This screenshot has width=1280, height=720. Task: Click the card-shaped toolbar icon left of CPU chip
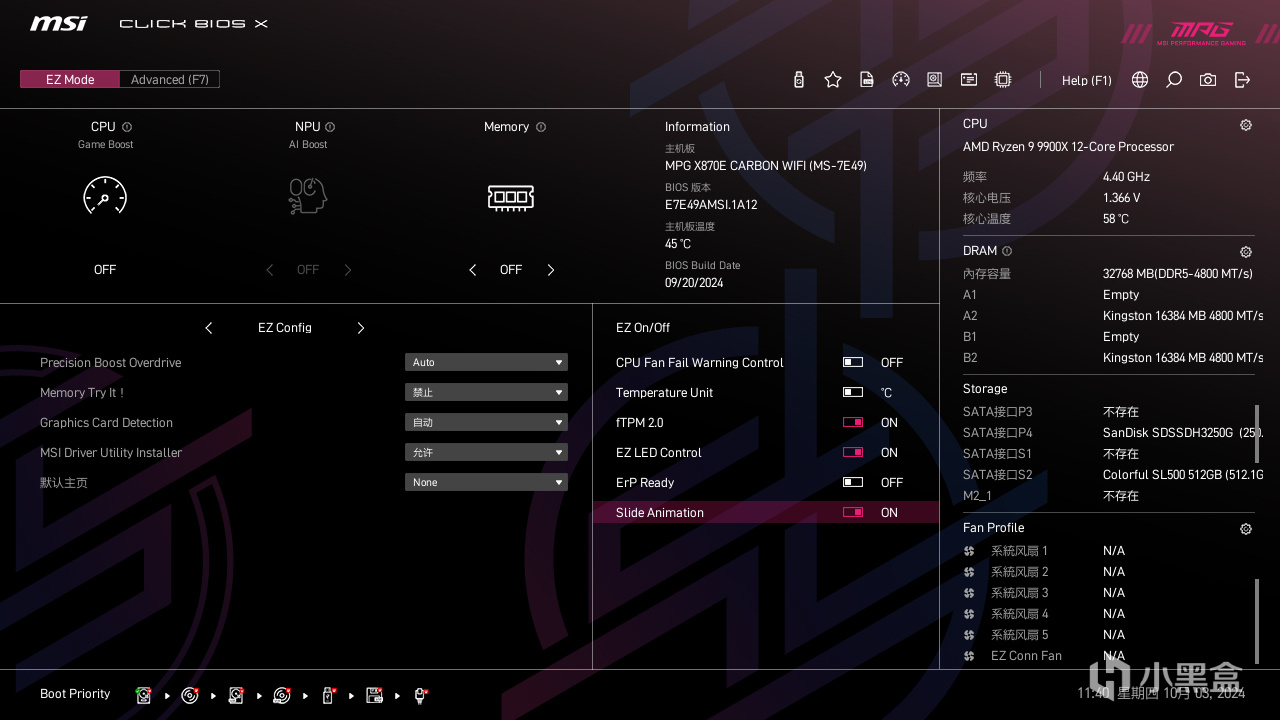pos(969,80)
